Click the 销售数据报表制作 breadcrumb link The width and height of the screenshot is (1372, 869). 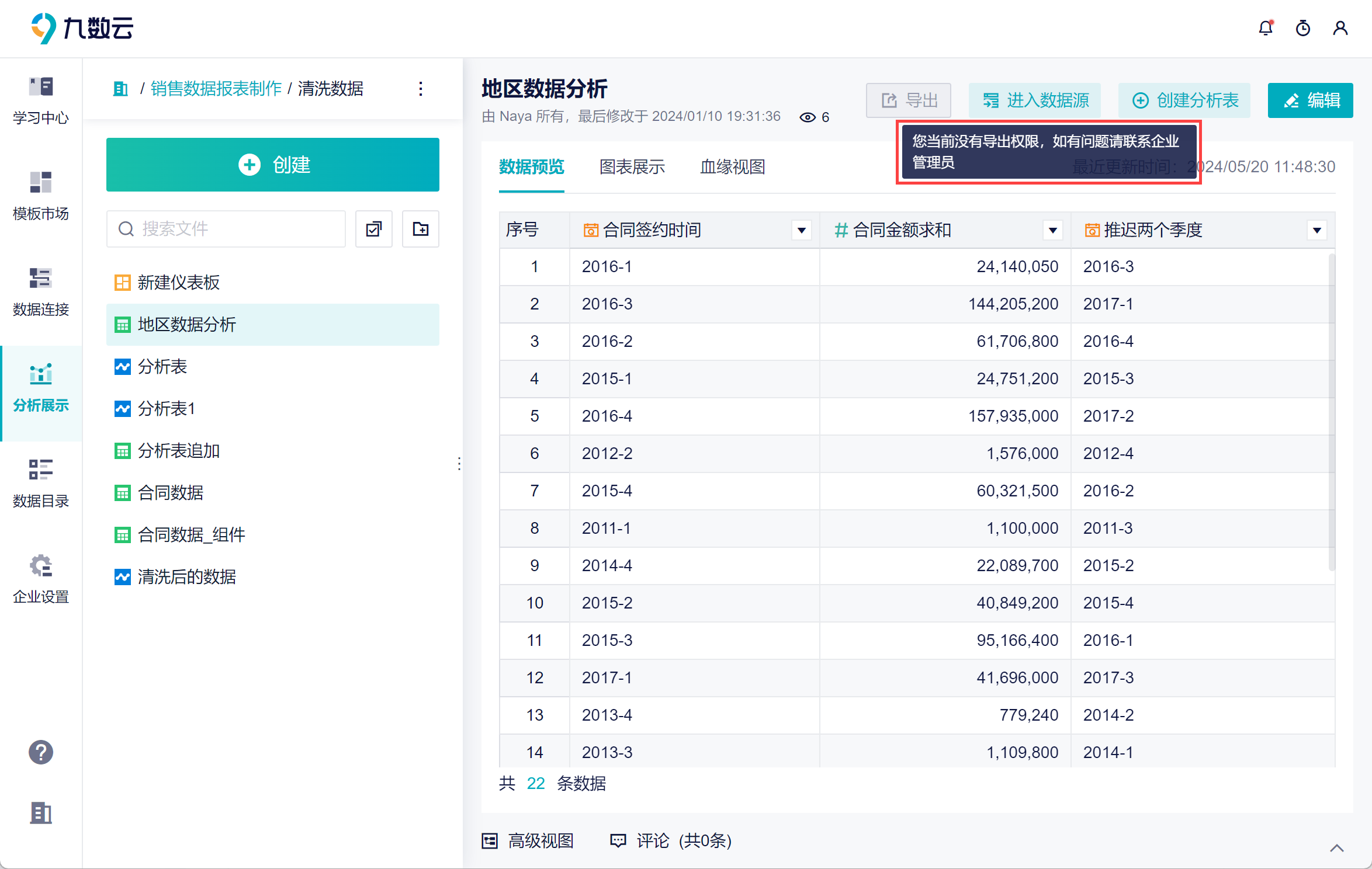pos(216,89)
